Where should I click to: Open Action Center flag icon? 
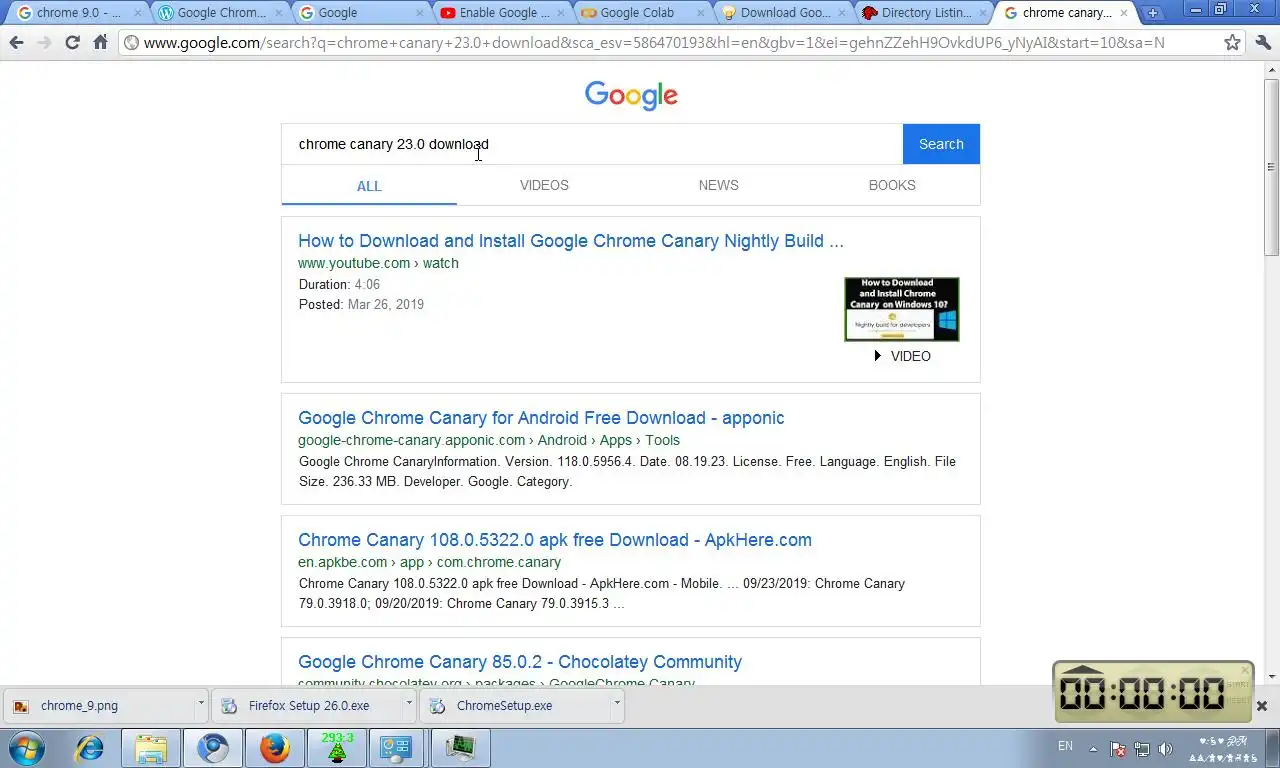coord(1119,748)
